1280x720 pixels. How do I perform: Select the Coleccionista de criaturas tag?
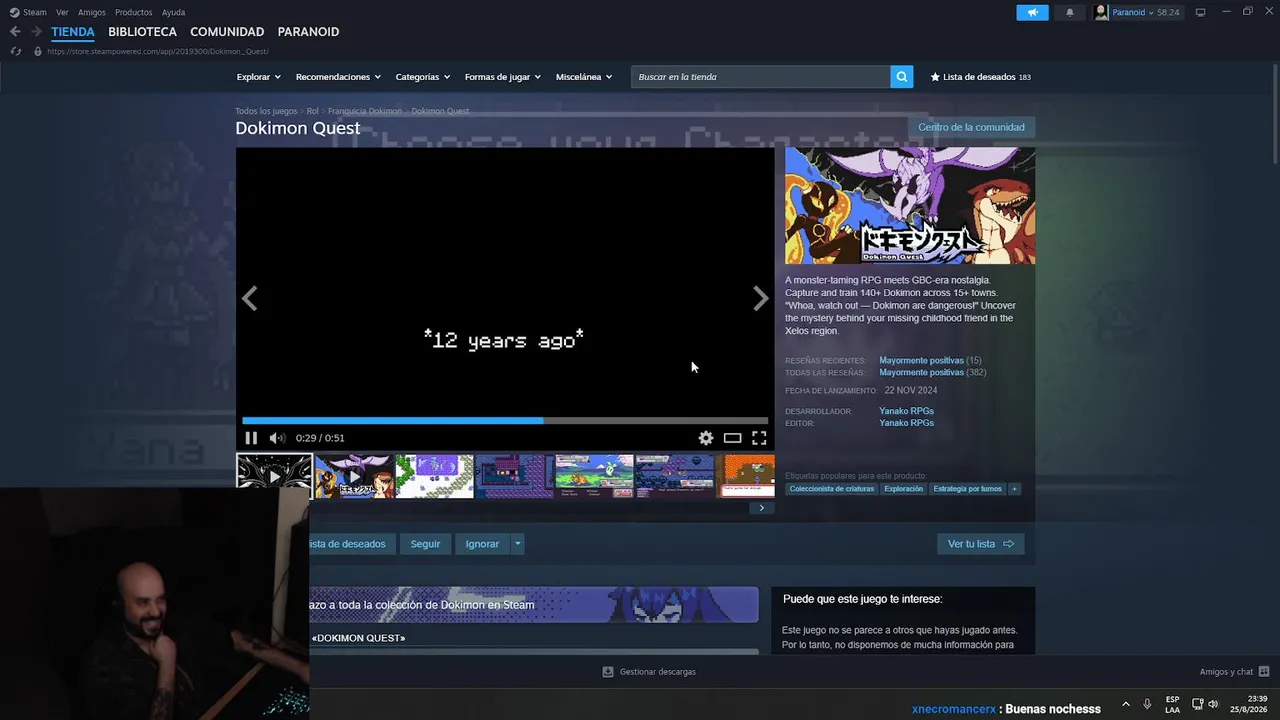[832, 489]
